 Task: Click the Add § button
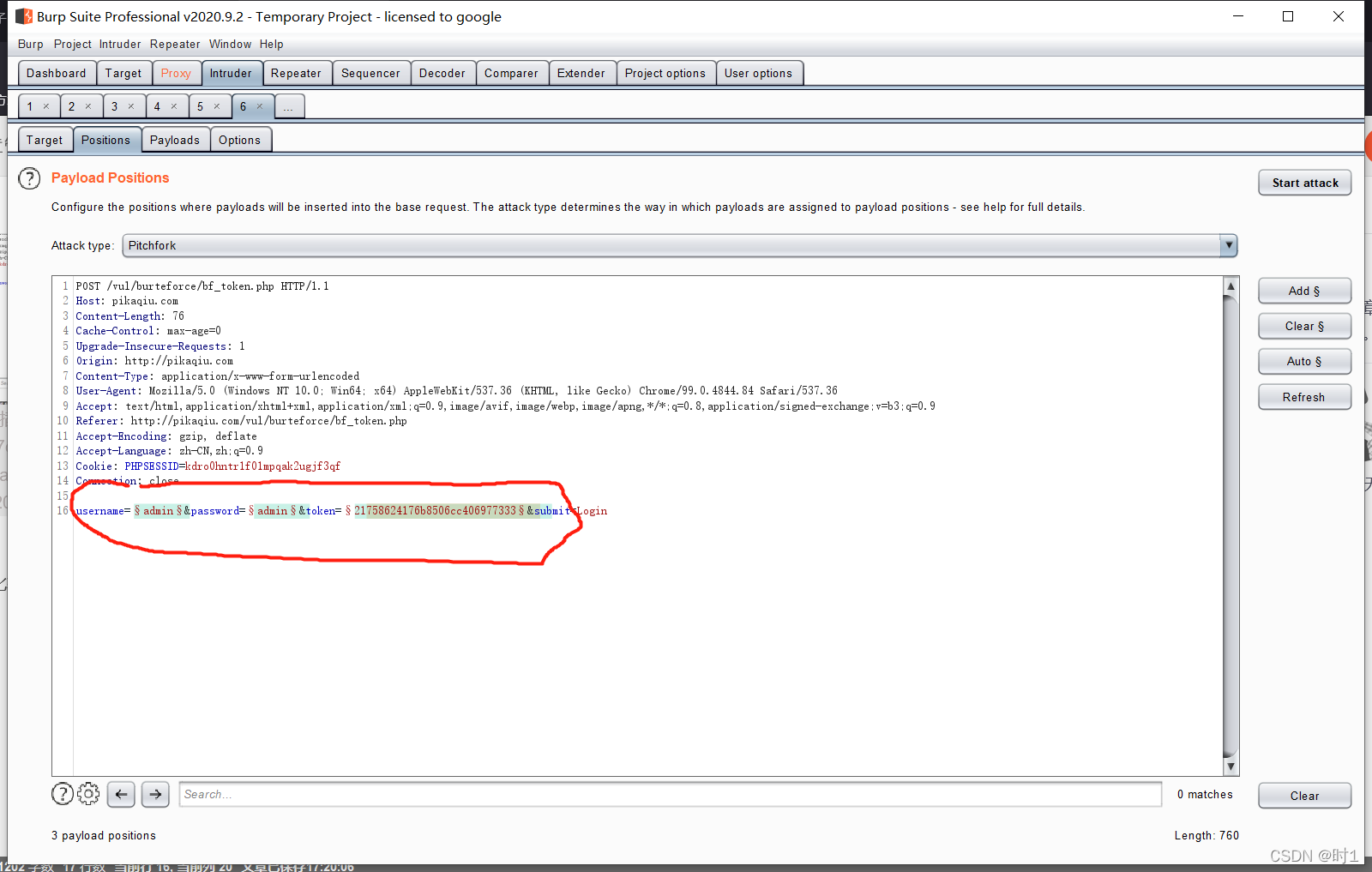pos(1305,291)
